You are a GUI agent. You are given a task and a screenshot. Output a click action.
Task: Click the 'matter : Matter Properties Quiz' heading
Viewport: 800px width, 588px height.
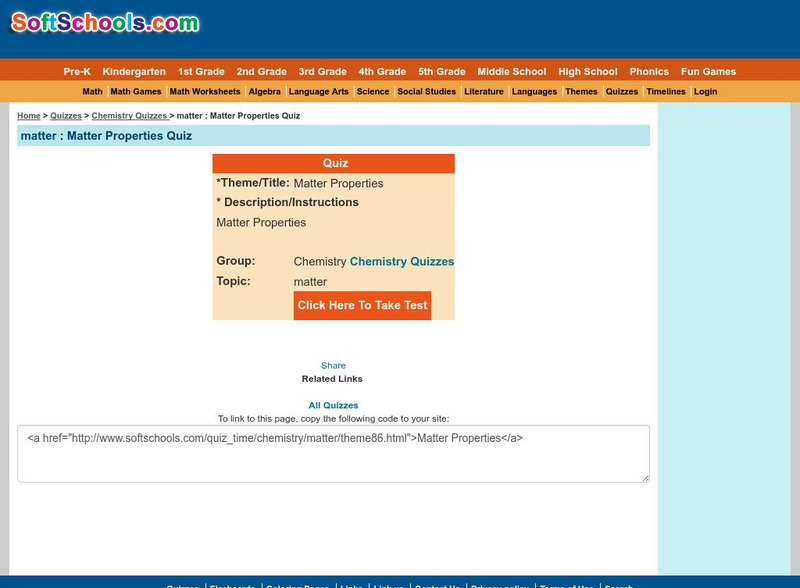point(106,136)
